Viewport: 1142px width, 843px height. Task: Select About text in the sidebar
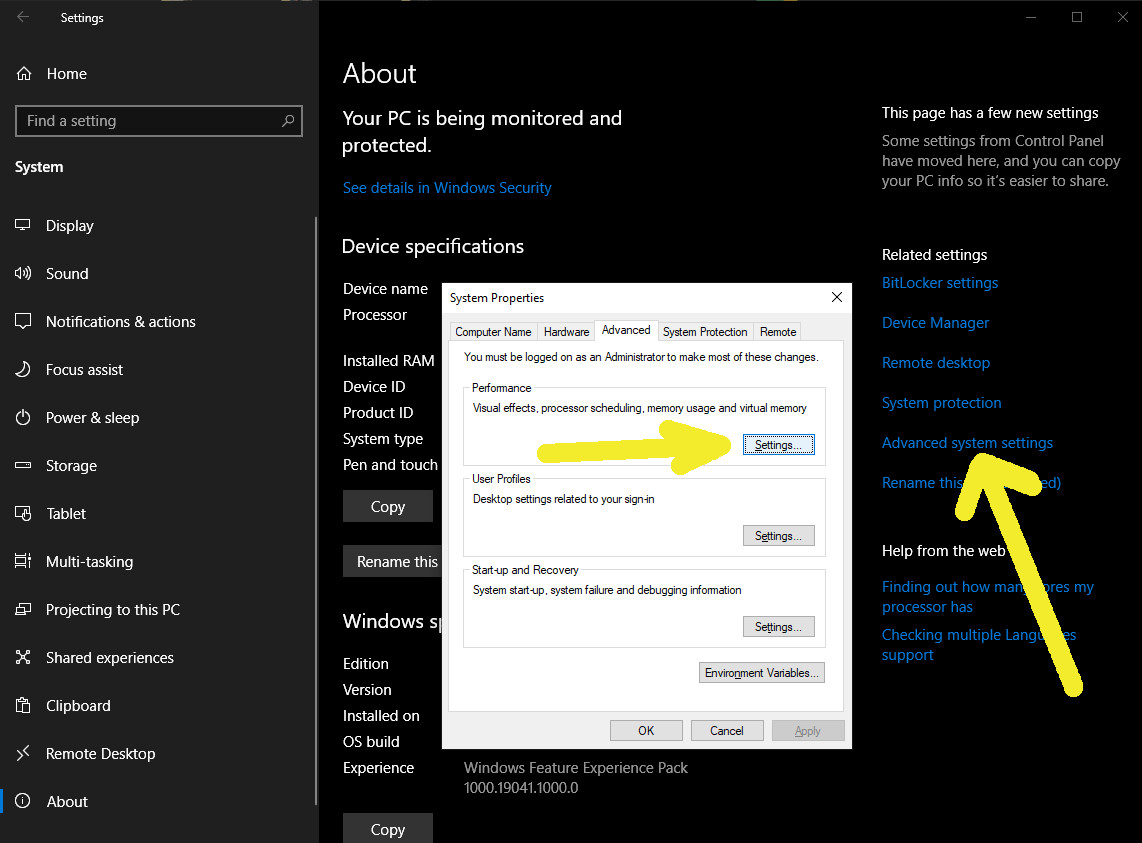tap(67, 801)
